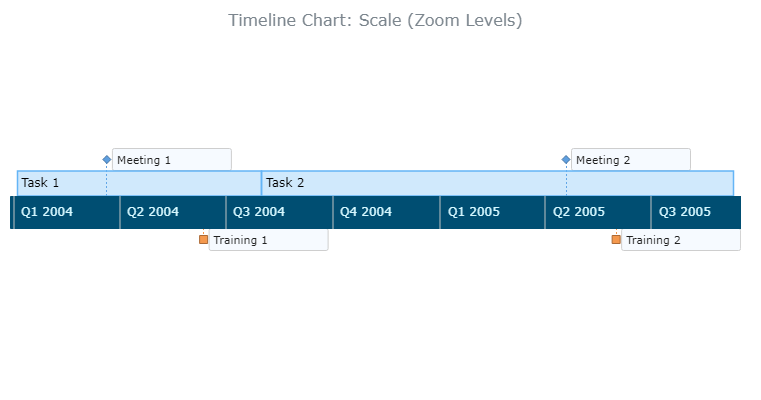Click the Q4 2004 axis segment
Screen dimensions: 761x400
pos(386,212)
